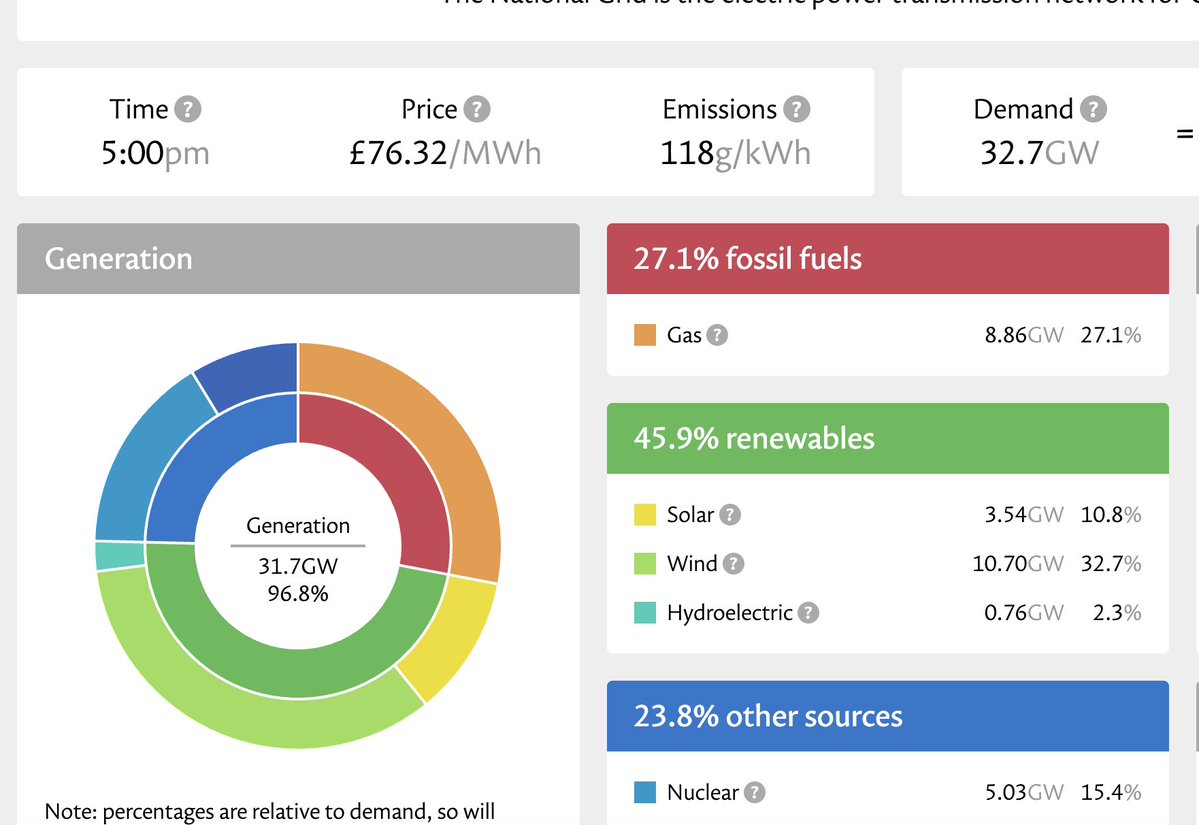Select the light green Wind legend swatch

point(645,564)
